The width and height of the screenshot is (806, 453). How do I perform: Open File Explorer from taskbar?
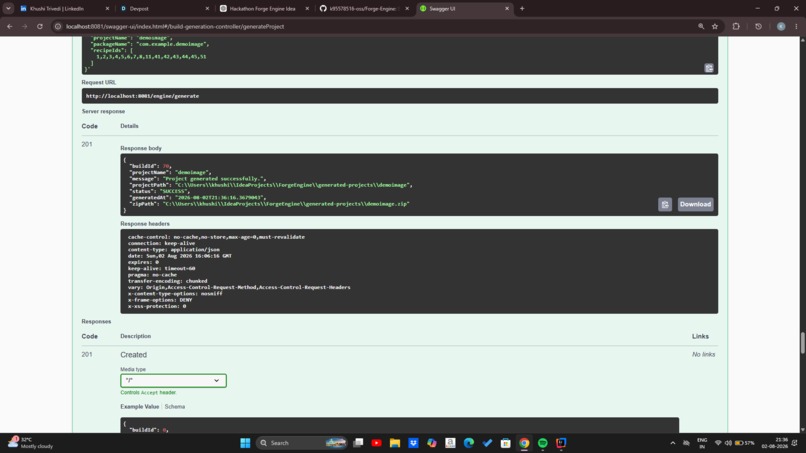(x=395, y=443)
